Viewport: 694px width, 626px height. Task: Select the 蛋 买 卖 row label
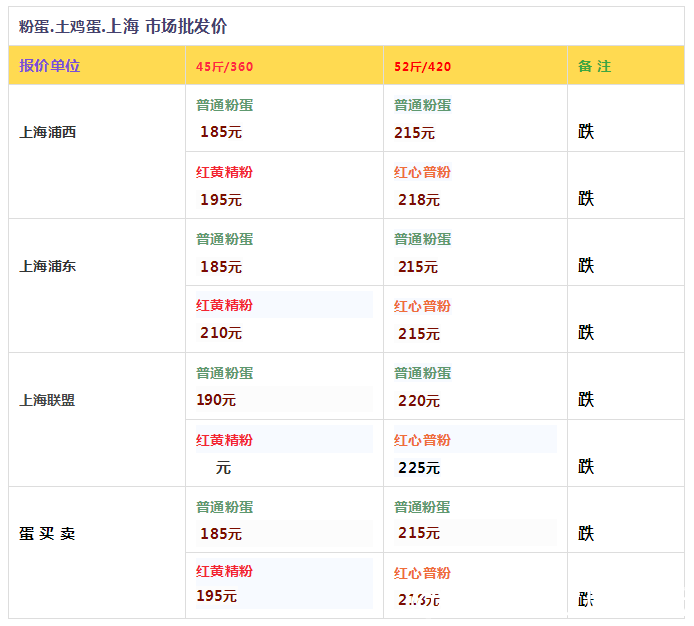click(47, 534)
